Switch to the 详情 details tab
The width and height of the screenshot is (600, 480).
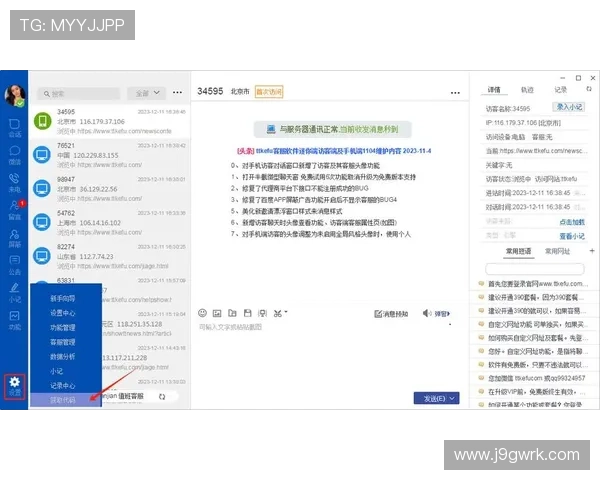click(x=494, y=90)
